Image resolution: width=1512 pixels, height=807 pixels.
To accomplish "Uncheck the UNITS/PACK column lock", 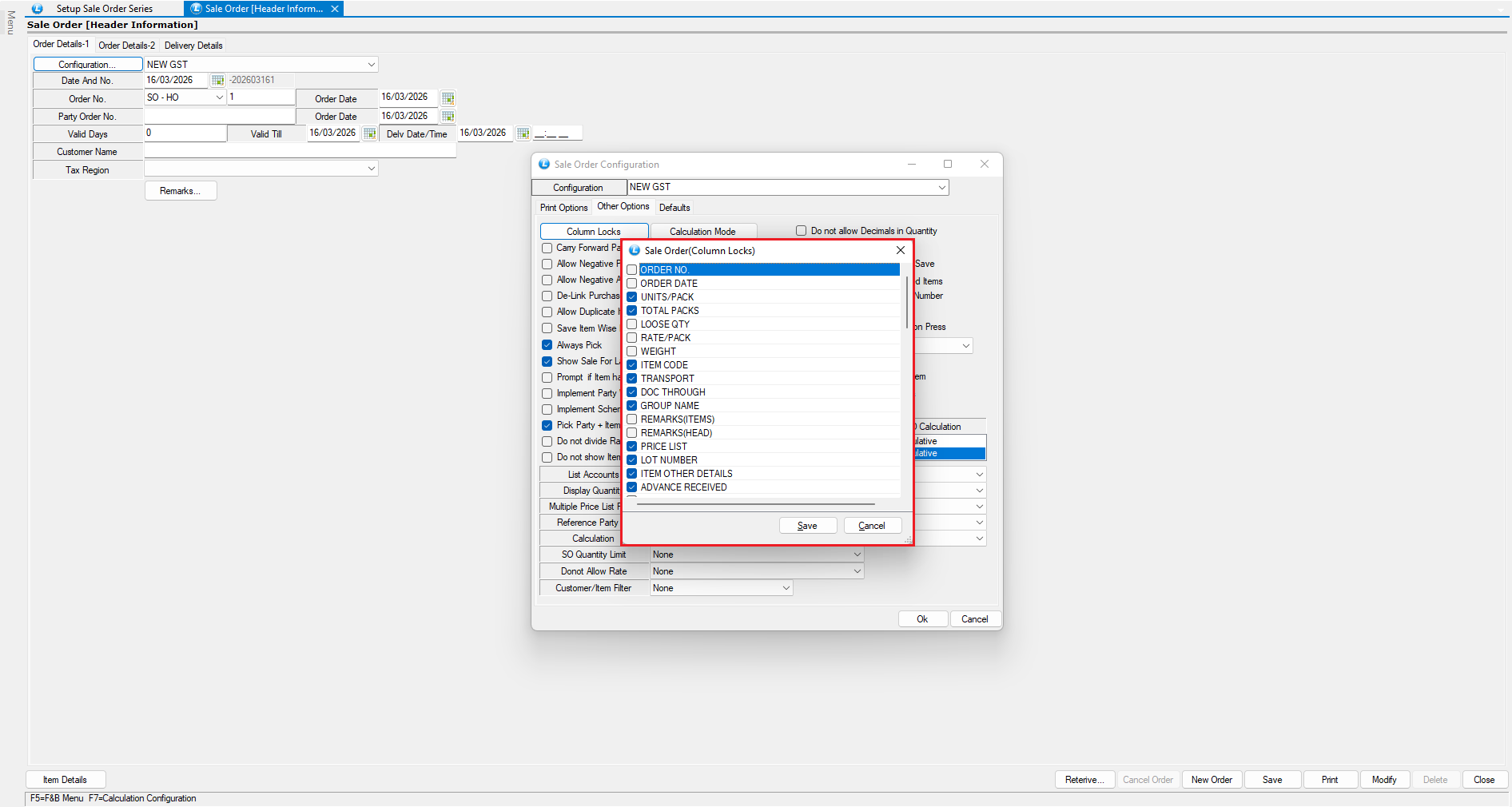I will point(632,297).
